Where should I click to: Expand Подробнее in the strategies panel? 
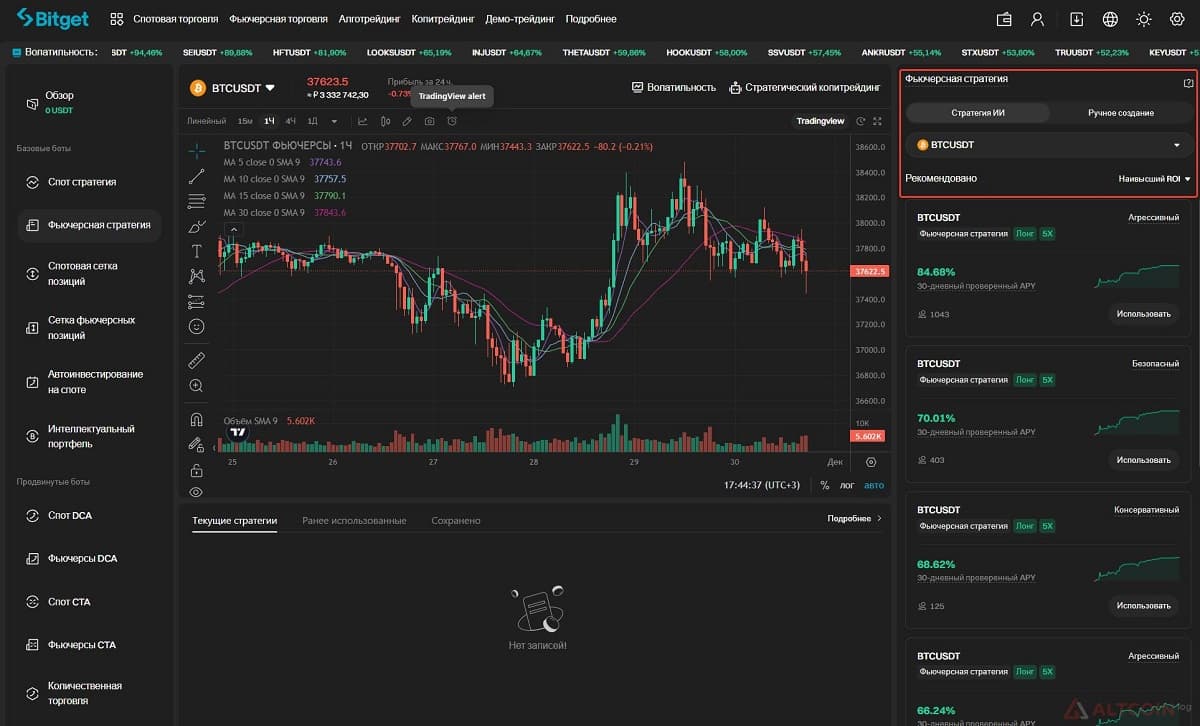[x=855, y=519]
